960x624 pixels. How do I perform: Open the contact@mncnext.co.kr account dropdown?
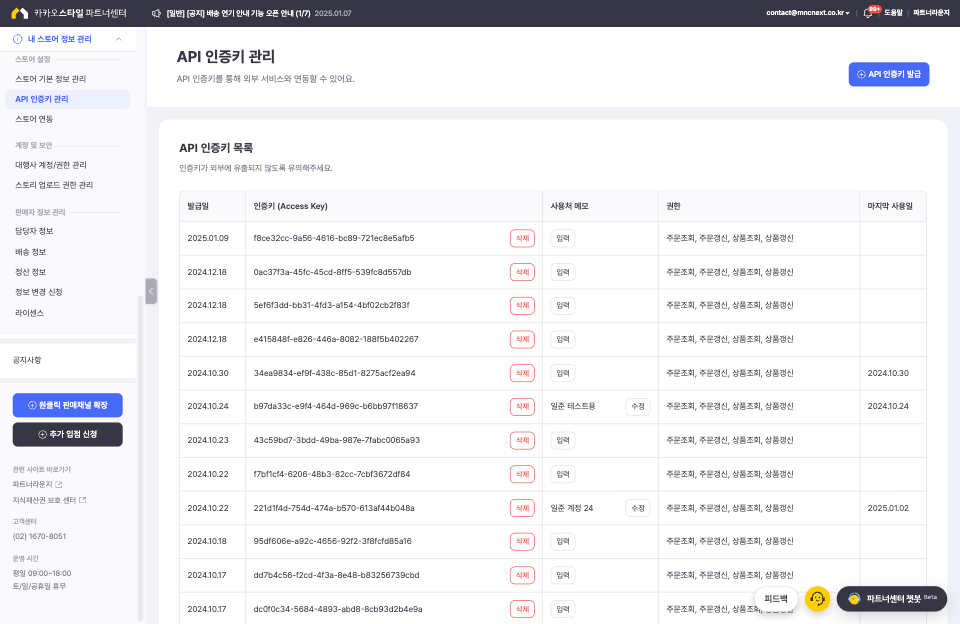click(808, 13)
